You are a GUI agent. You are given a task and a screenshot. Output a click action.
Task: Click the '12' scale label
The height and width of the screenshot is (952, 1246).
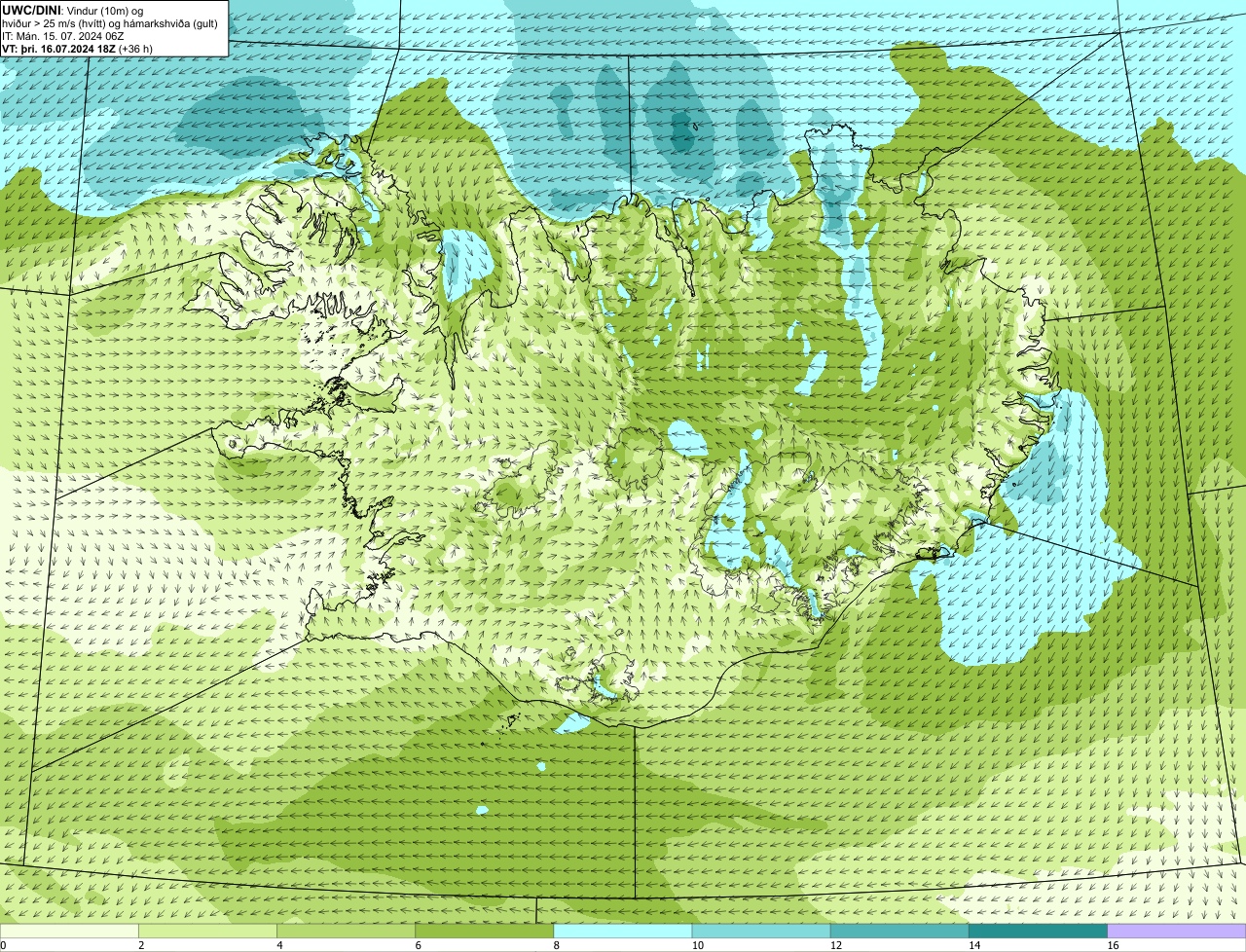[x=836, y=945]
